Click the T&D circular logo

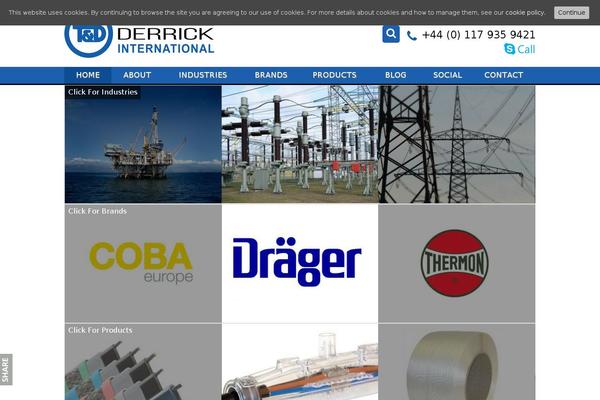[89, 37]
